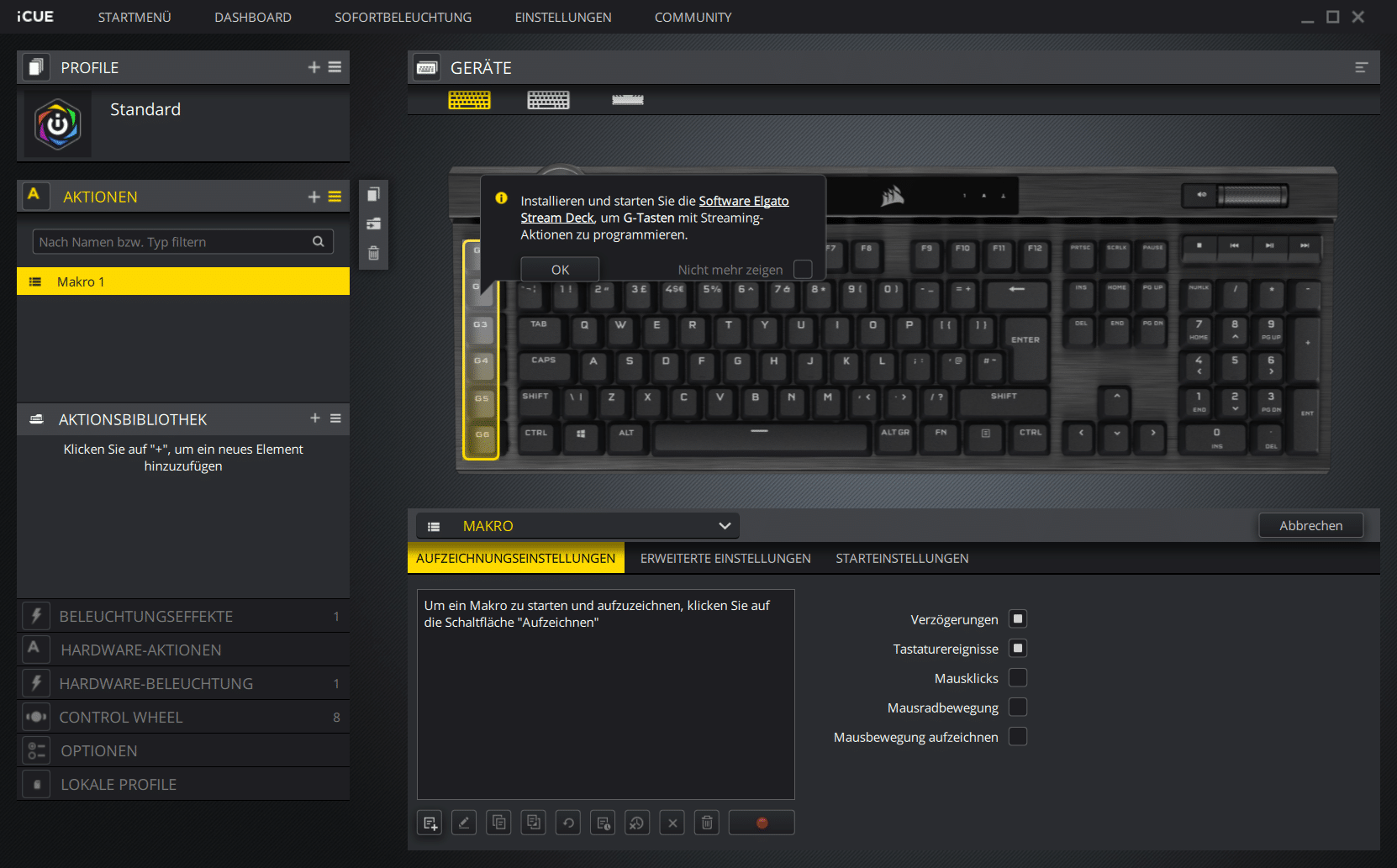Expand the Beleuchtungseffekte section
The height and width of the screenshot is (868, 1397).
click(x=183, y=616)
